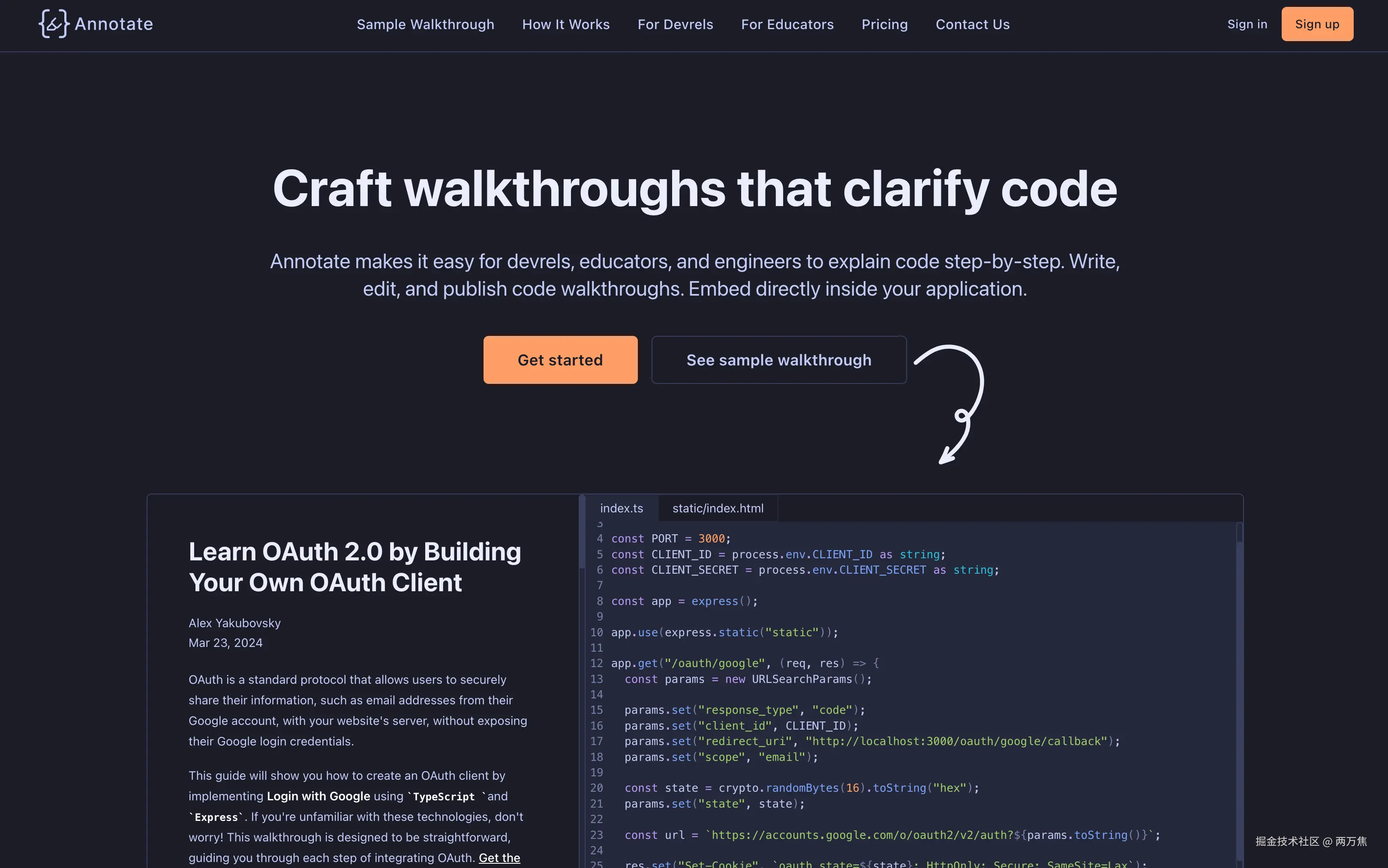The image size is (1388, 868).
Task: Go to How It Works page
Action: point(566,24)
